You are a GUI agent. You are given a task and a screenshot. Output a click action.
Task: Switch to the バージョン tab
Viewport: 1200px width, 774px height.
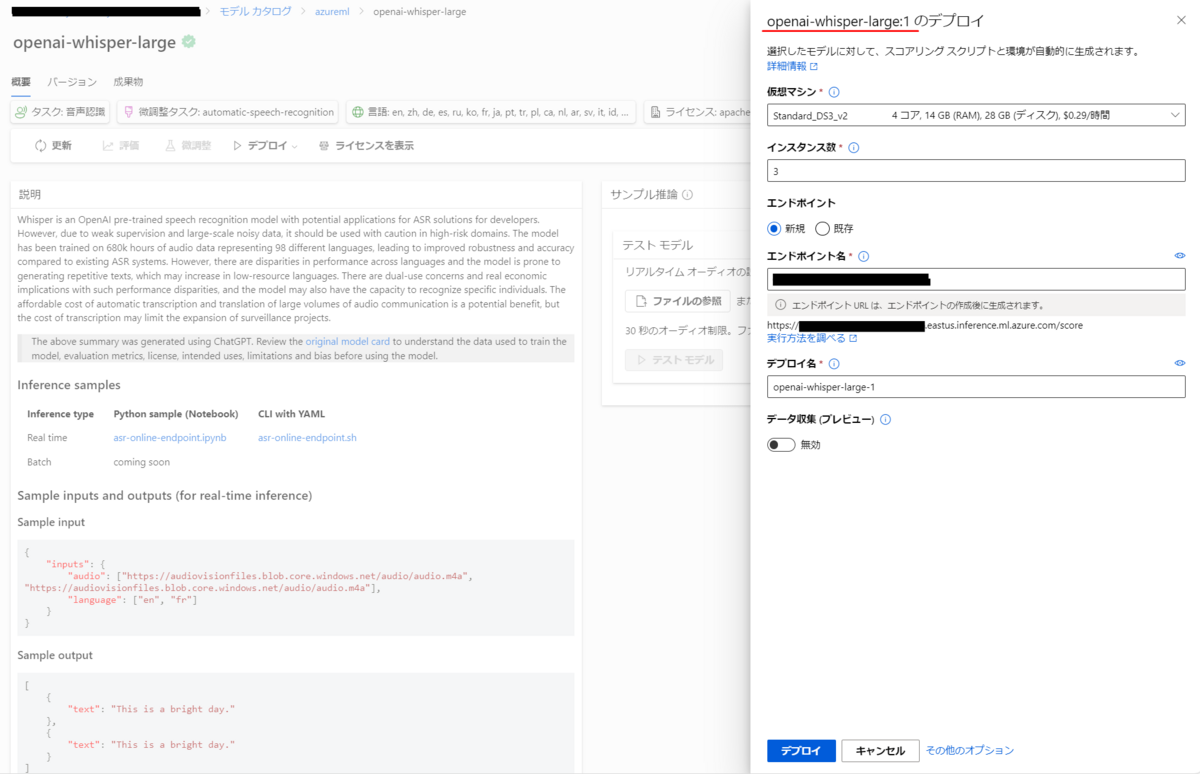tap(73, 82)
